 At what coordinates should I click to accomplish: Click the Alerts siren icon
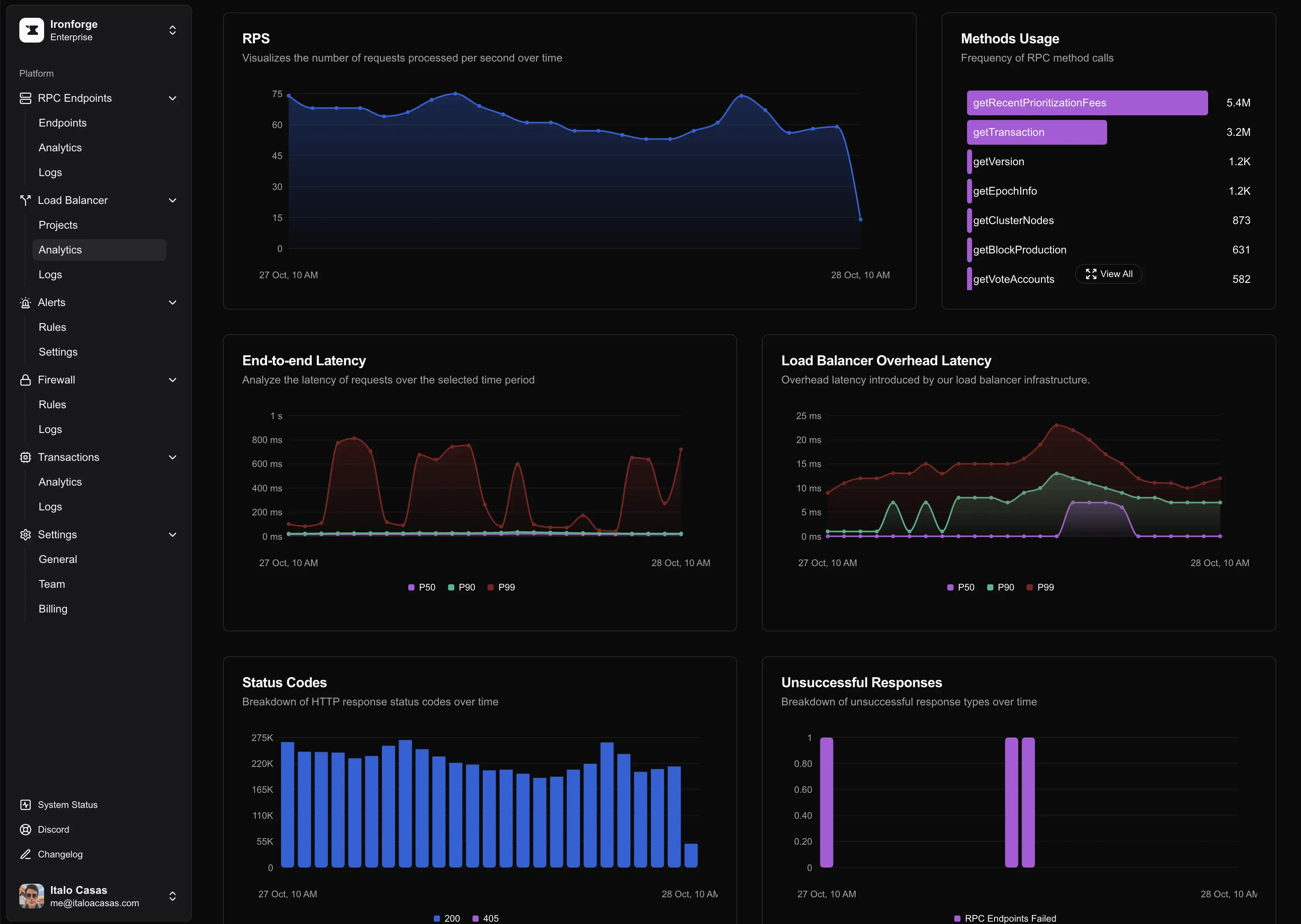click(x=26, y=303)
